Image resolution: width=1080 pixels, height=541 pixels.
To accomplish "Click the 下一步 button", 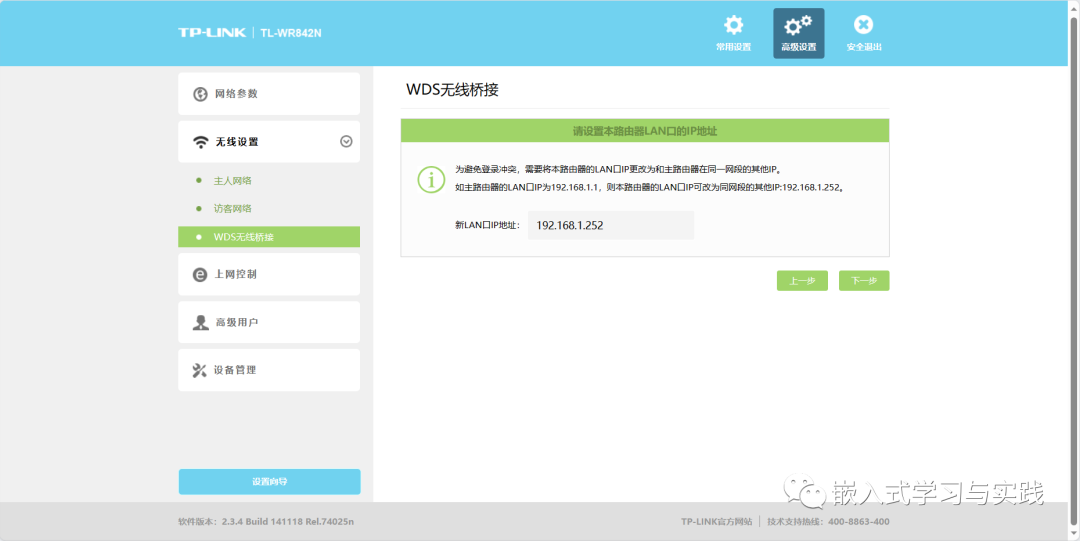I will pos(864,280).
